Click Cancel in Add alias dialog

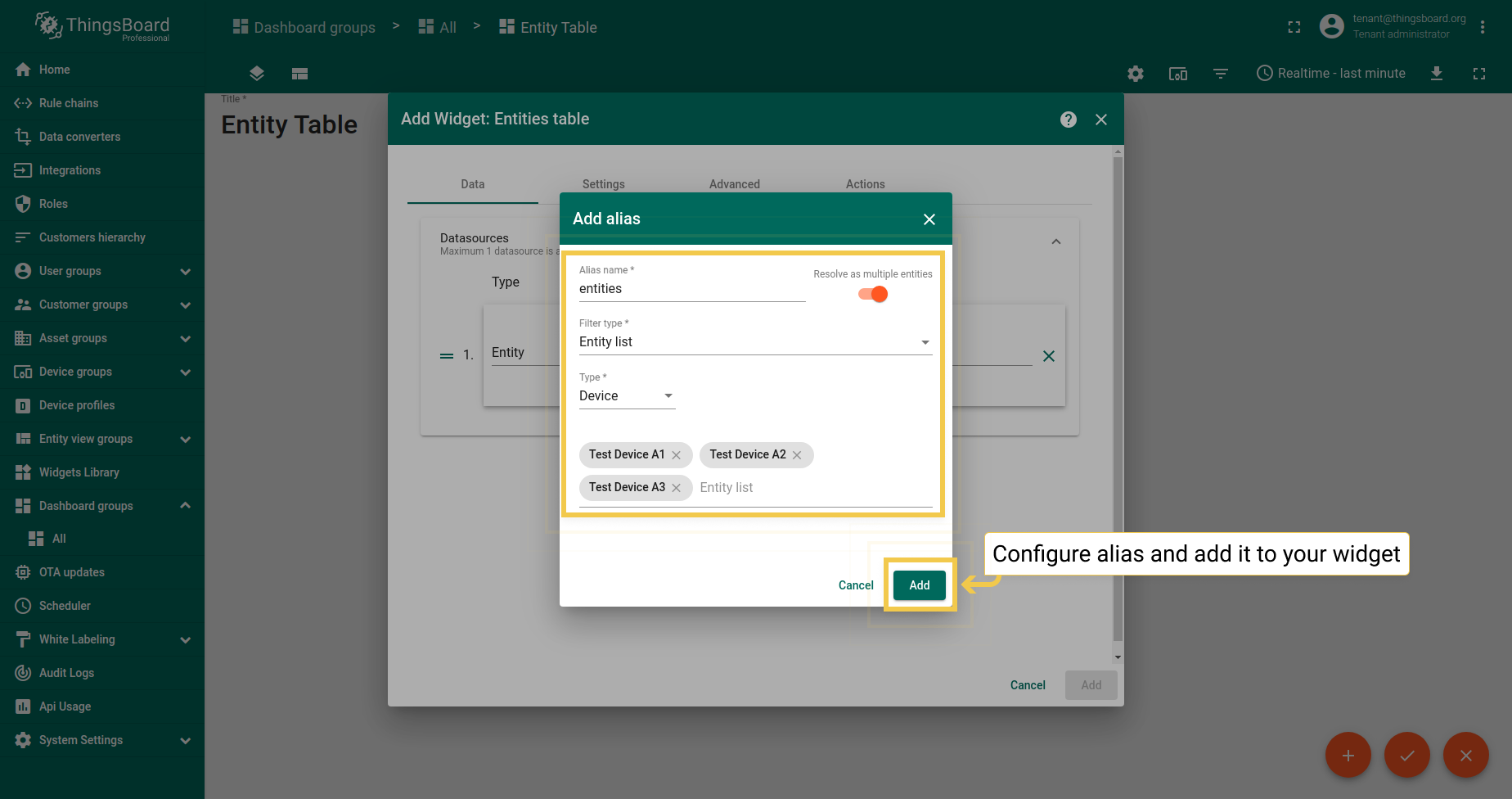856,585
